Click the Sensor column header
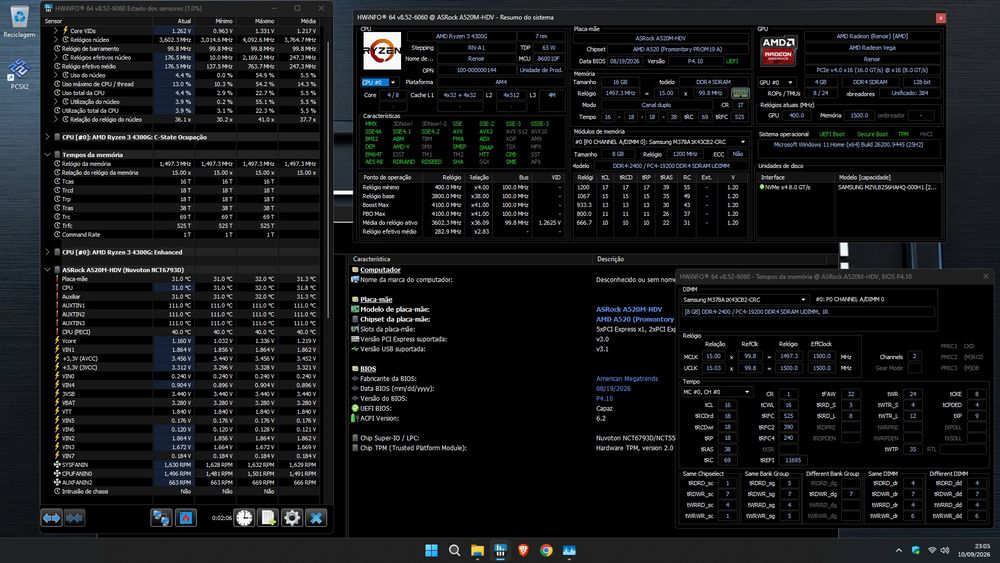 54,21
